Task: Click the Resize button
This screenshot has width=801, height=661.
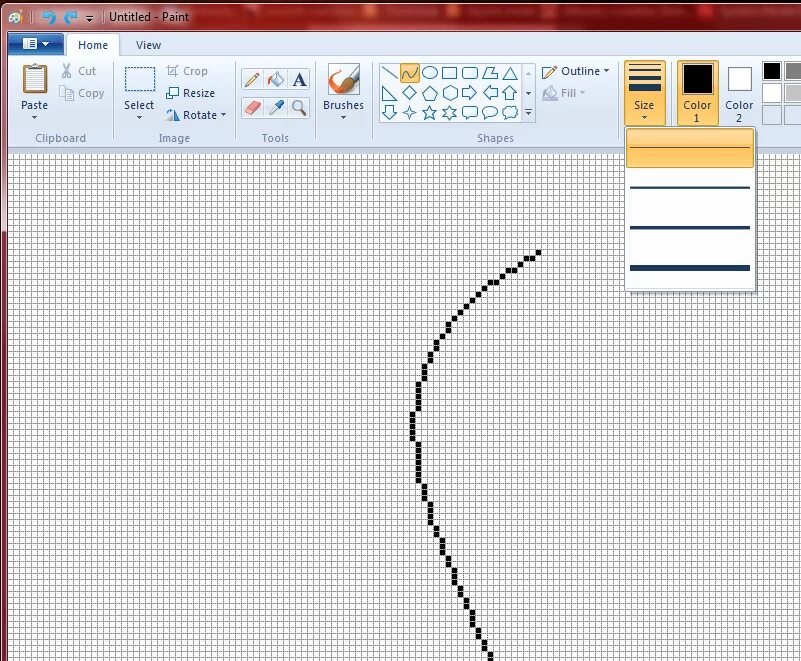Action: pyautogui.click(x=191, y=93)
